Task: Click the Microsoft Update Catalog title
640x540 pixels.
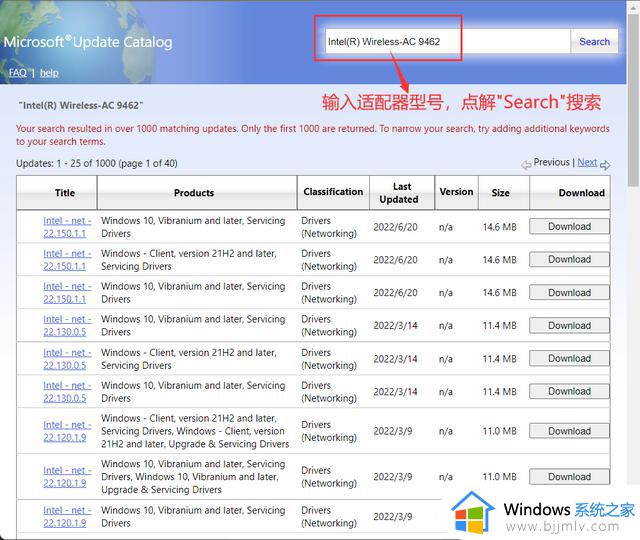Action: click(x=88, y=42)
